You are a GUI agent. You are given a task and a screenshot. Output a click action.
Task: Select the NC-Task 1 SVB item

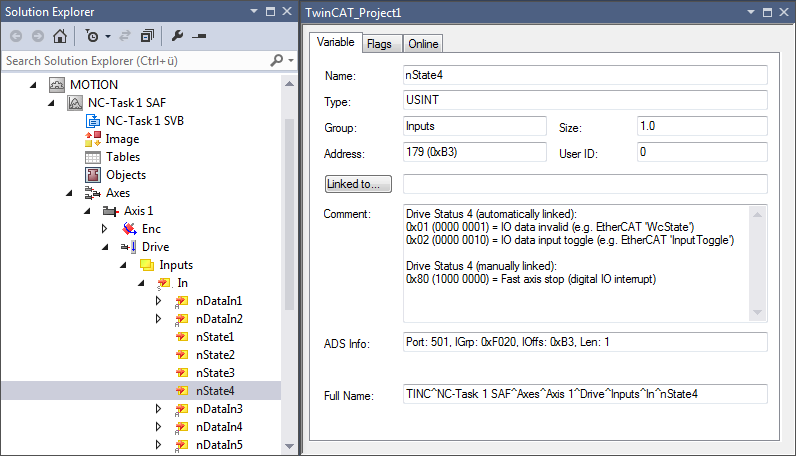tap(144, 121)
